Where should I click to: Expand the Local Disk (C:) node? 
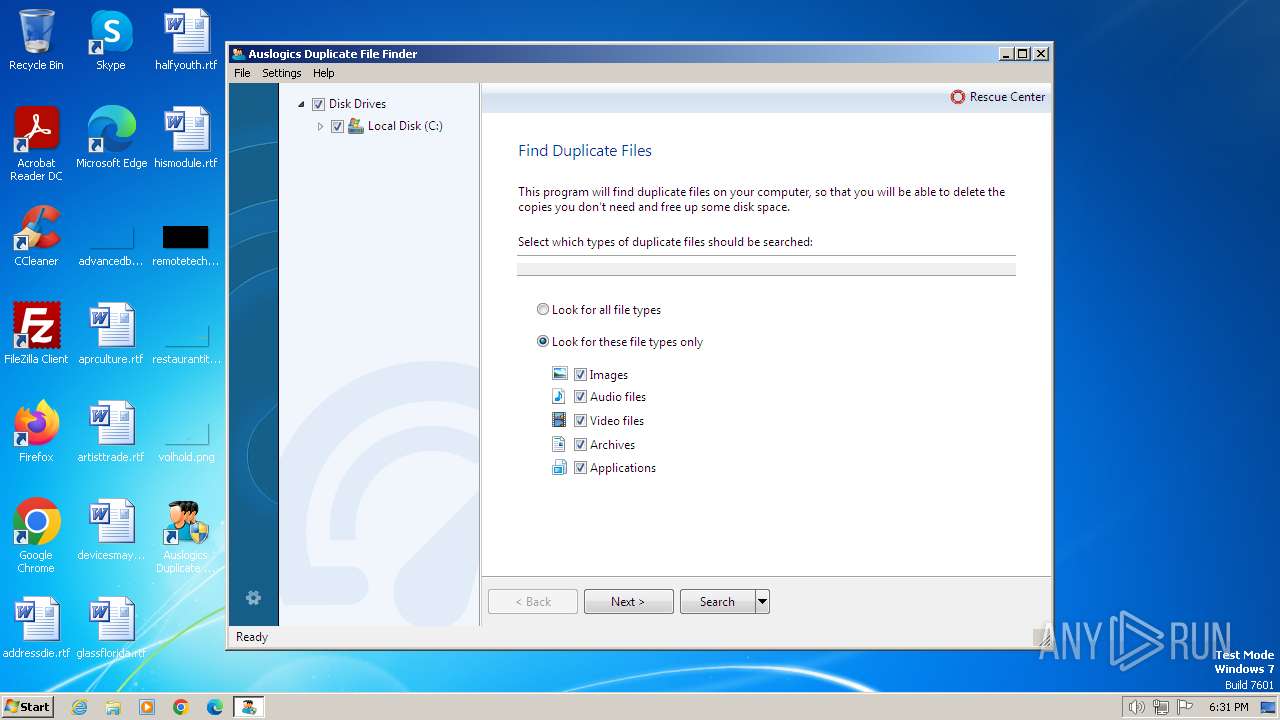pyautogui.click(x=320, y=126)
